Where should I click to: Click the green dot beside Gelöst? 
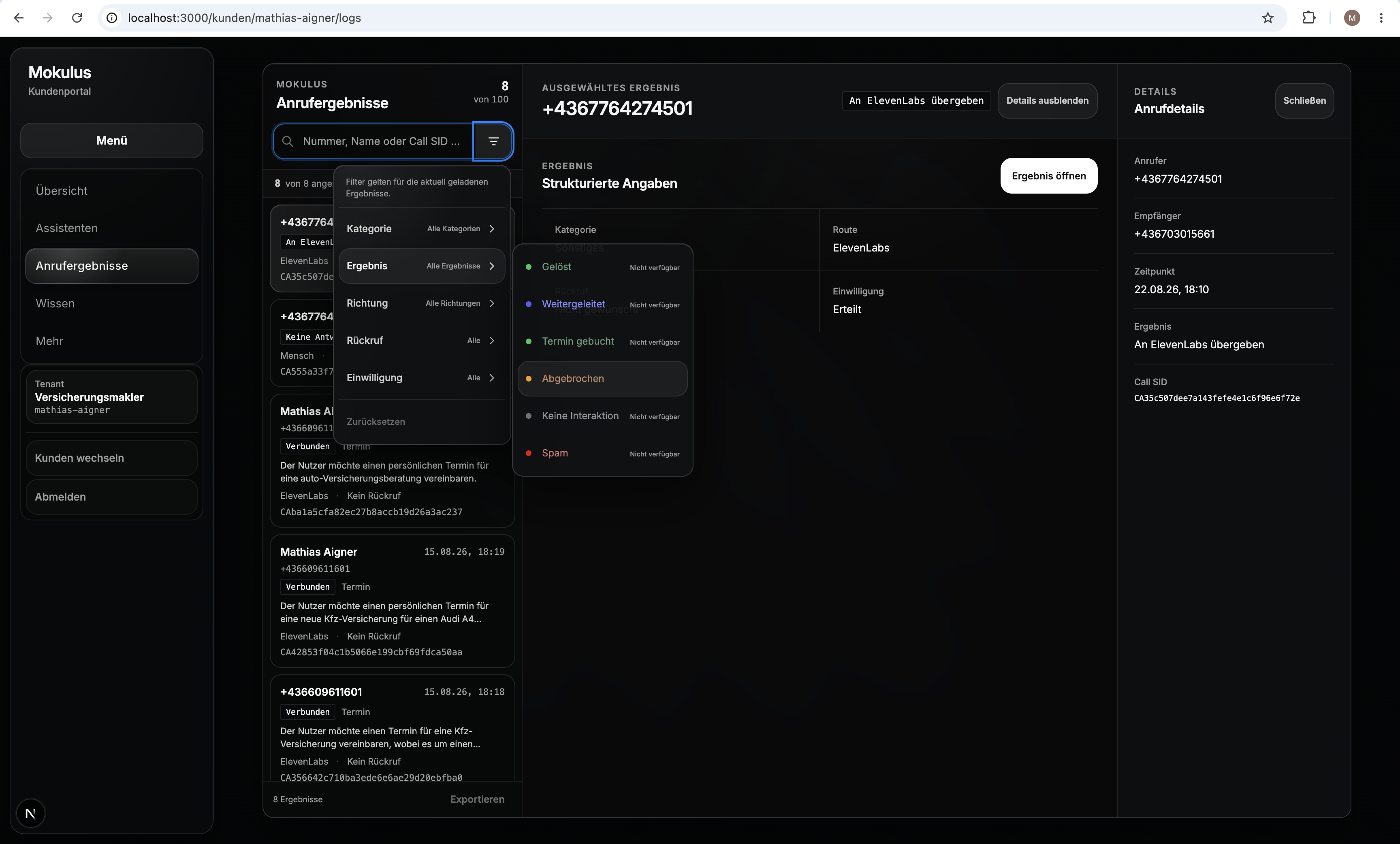(528, 267)
